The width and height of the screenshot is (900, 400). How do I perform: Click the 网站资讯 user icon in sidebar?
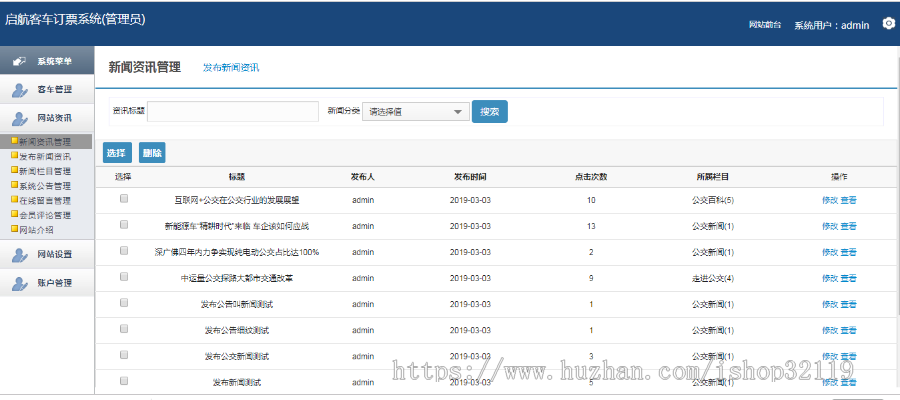coord(20,119)
